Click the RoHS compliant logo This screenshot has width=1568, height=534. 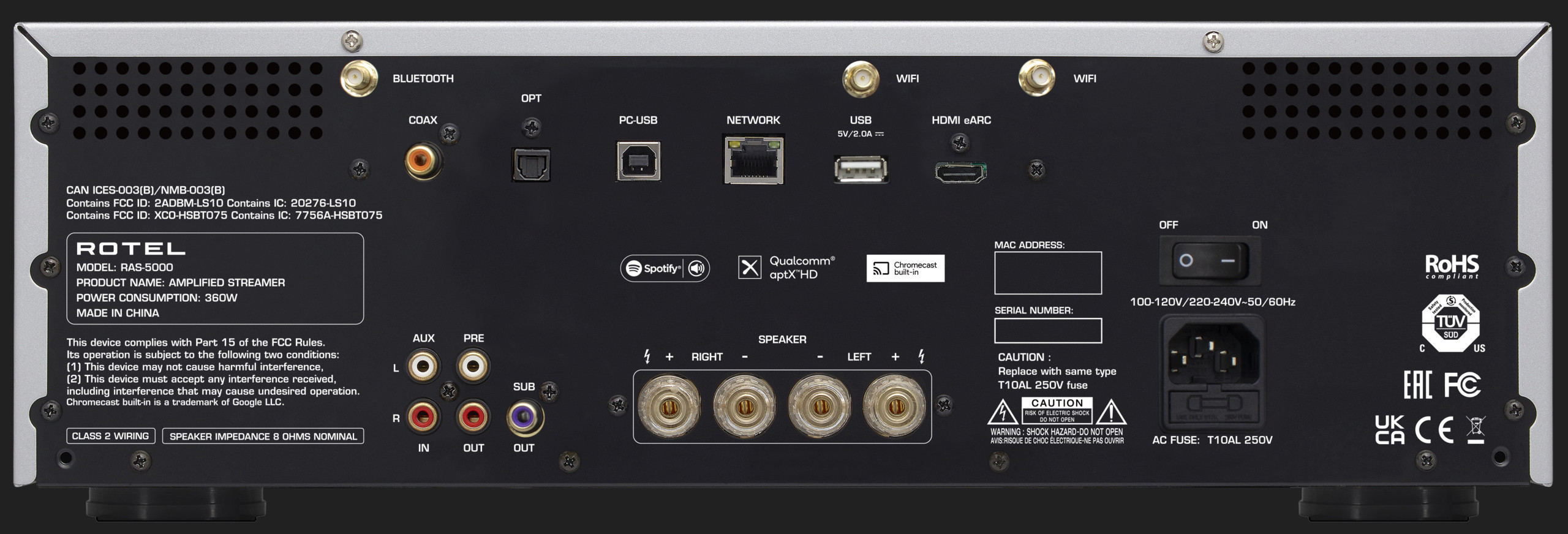(x=1452, y=266)
